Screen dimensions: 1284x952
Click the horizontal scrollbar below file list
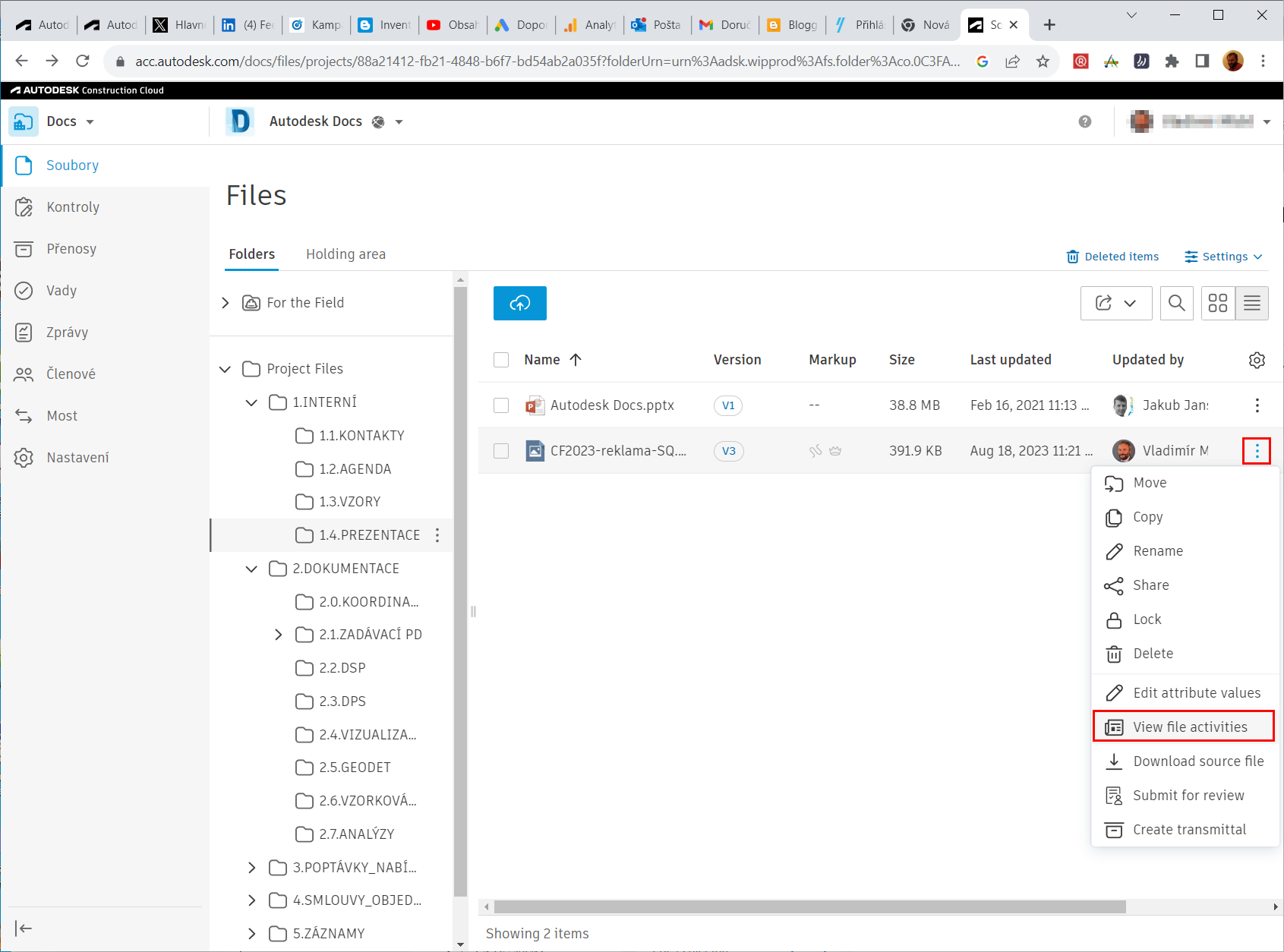809,907
